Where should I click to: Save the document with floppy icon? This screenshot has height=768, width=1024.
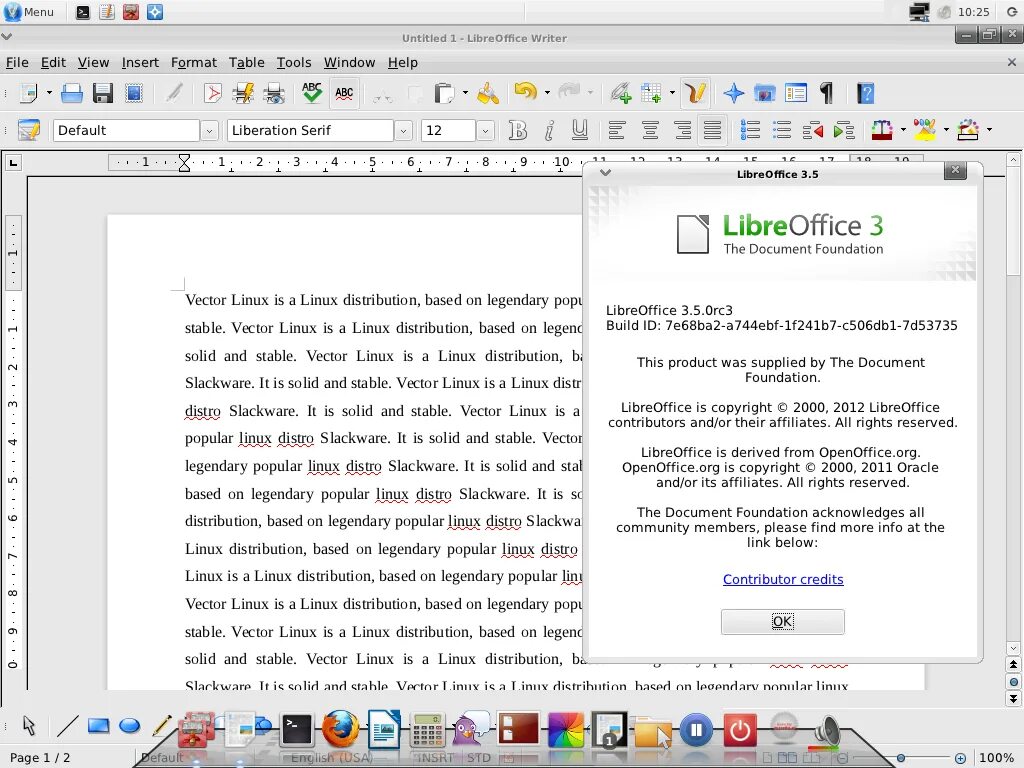103,93
